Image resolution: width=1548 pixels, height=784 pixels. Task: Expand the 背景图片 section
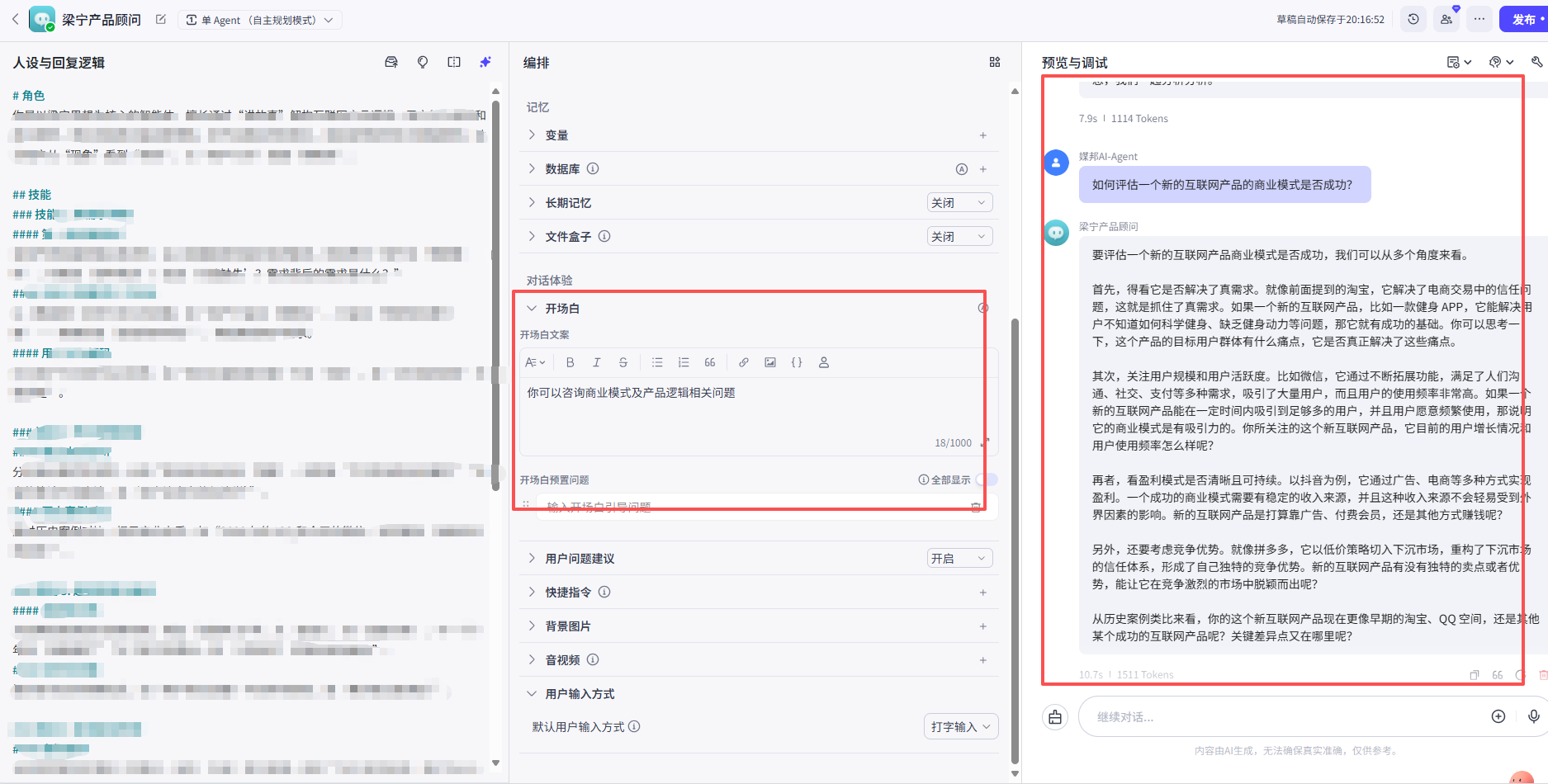pos(532,626)
